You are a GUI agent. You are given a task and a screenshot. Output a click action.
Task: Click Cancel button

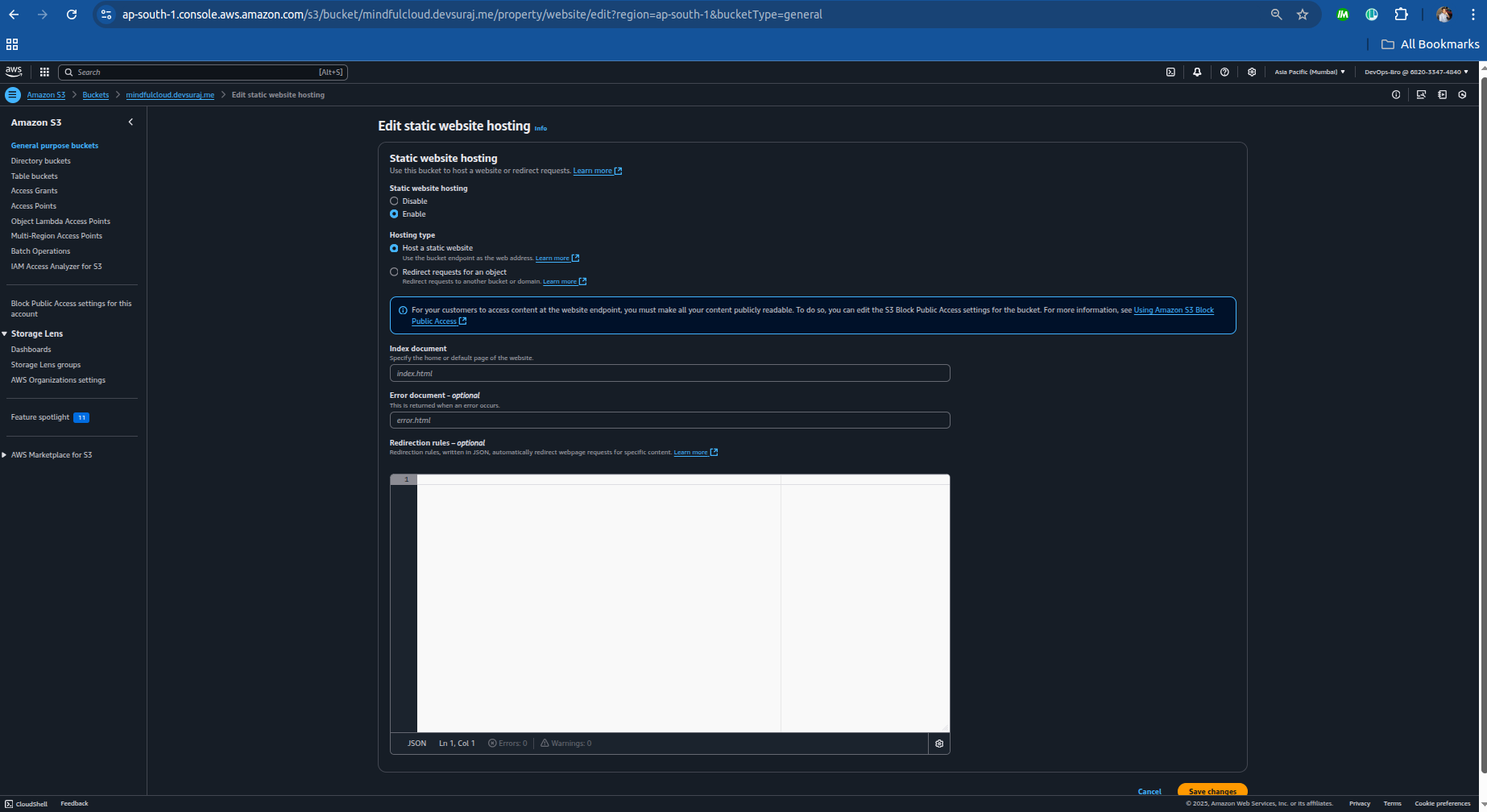(1149, 791)
